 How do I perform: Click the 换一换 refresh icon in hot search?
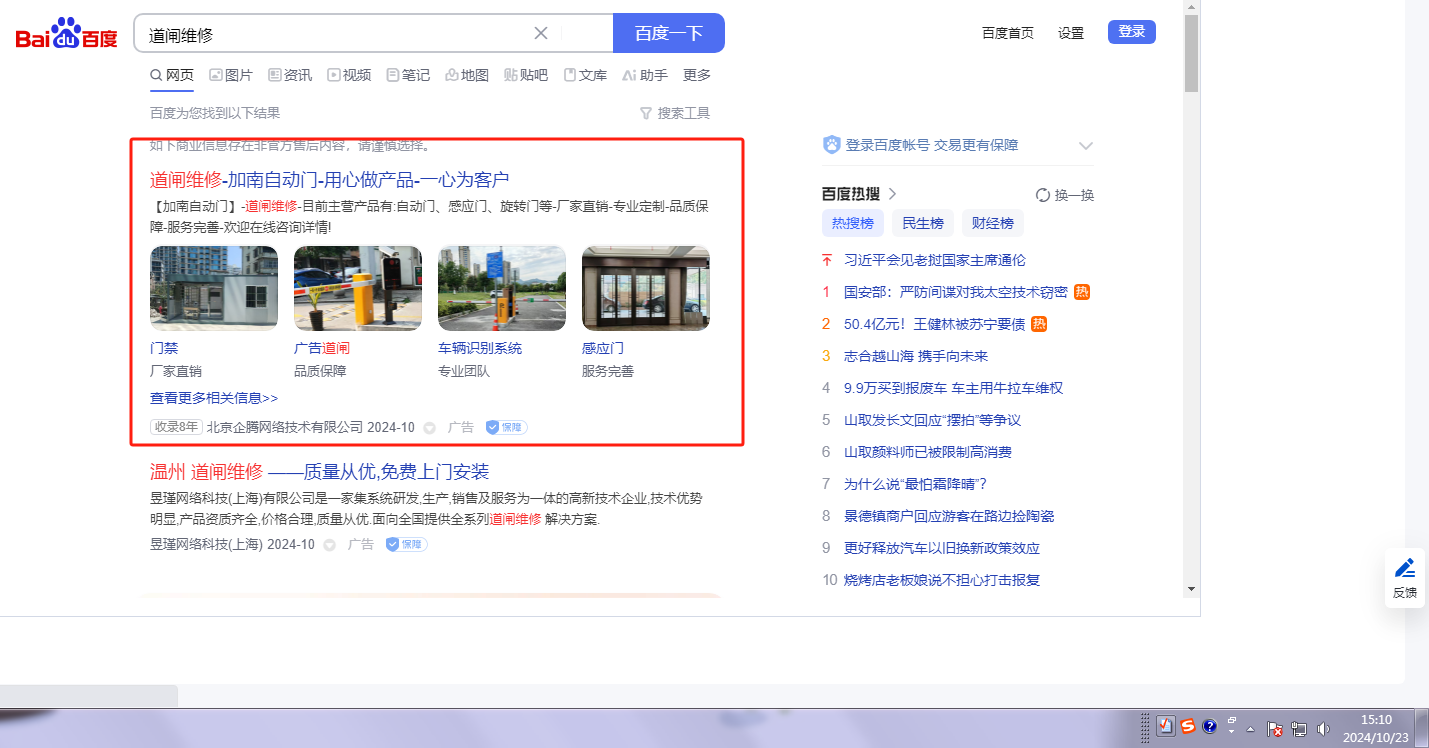(1043, 195)
